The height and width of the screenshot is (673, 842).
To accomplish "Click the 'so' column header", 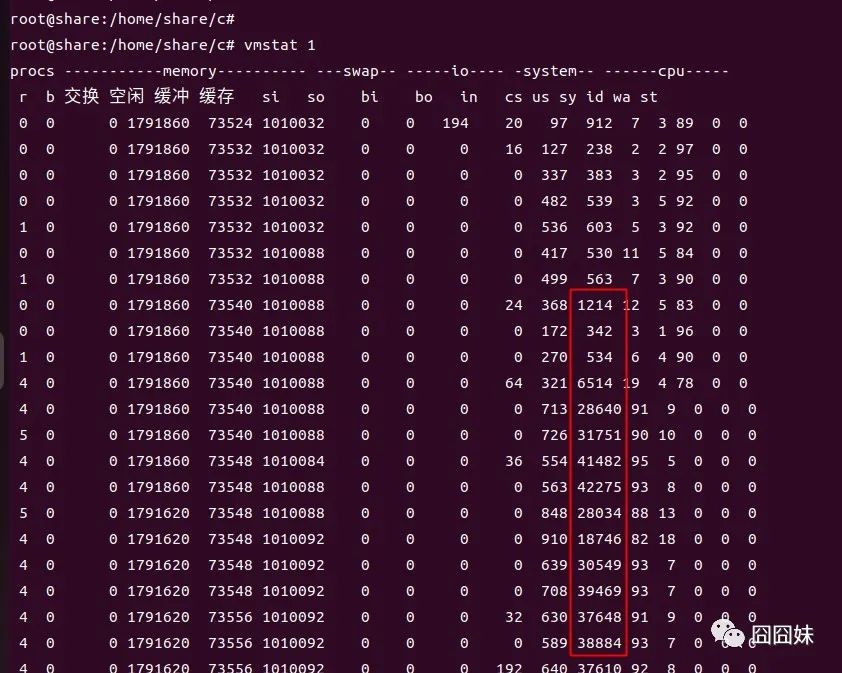I will (316, 97).
